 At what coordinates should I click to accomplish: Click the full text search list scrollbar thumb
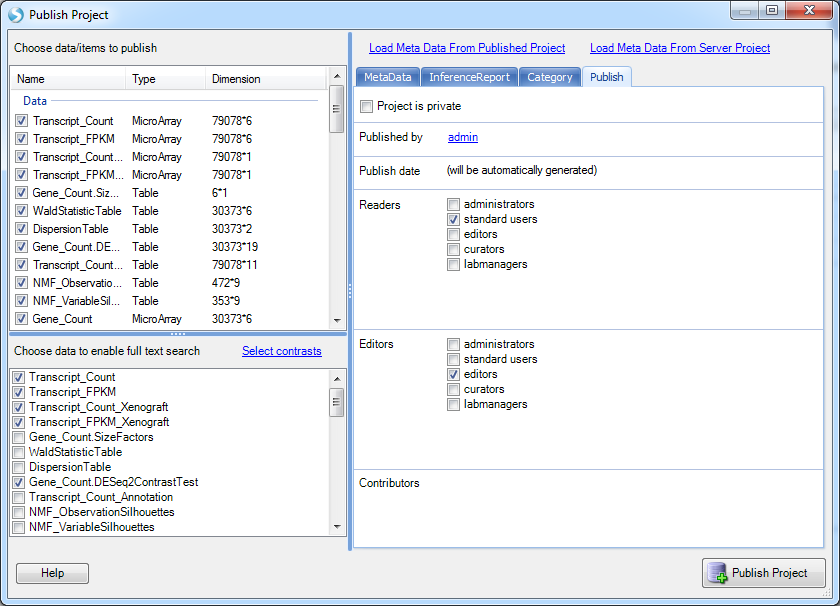337,402
